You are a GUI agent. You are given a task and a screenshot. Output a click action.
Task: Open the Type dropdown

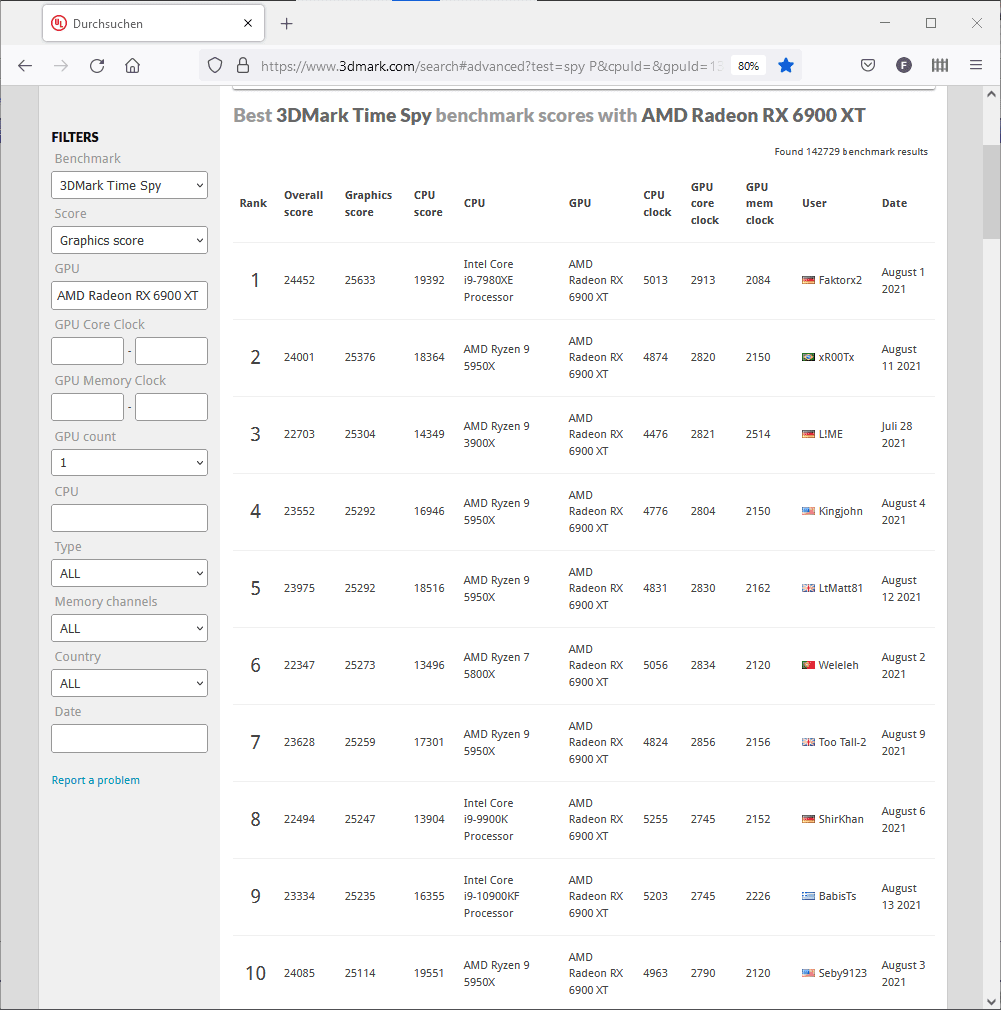[129, 573]
